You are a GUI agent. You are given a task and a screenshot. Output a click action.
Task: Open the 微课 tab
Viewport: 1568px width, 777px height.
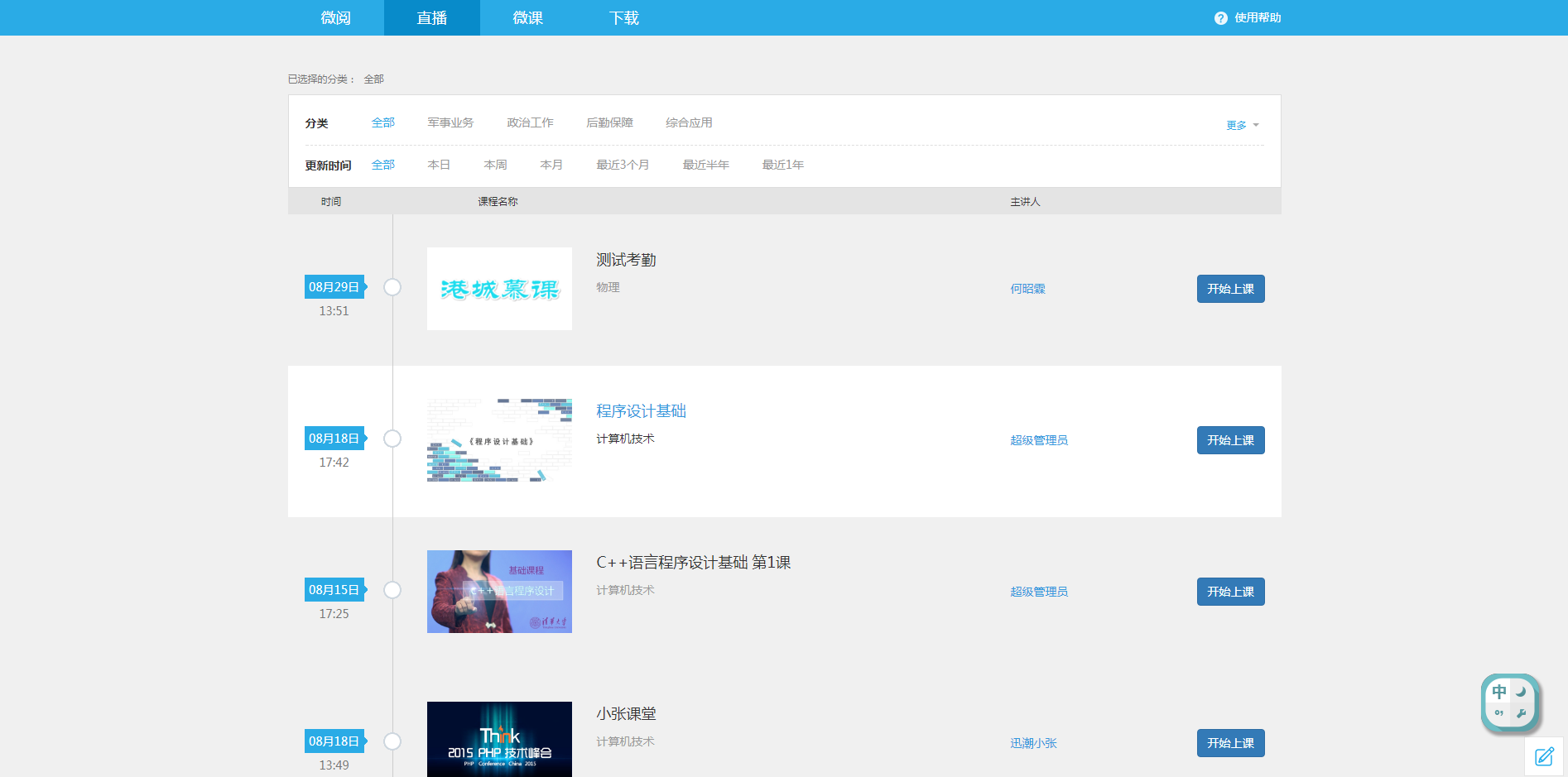(528, 17)
